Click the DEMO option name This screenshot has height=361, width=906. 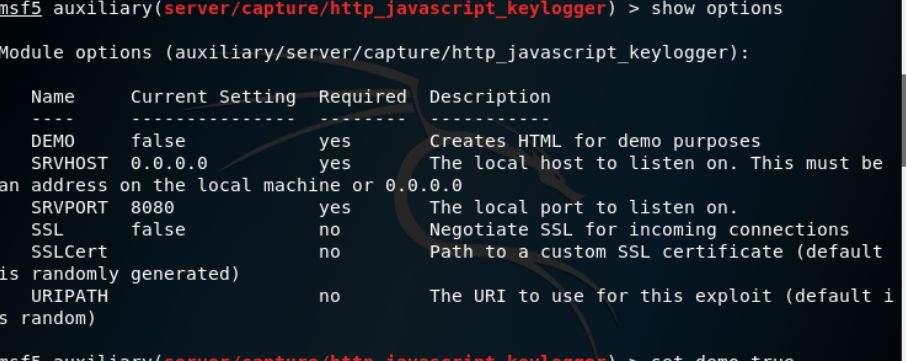(53, 141)
